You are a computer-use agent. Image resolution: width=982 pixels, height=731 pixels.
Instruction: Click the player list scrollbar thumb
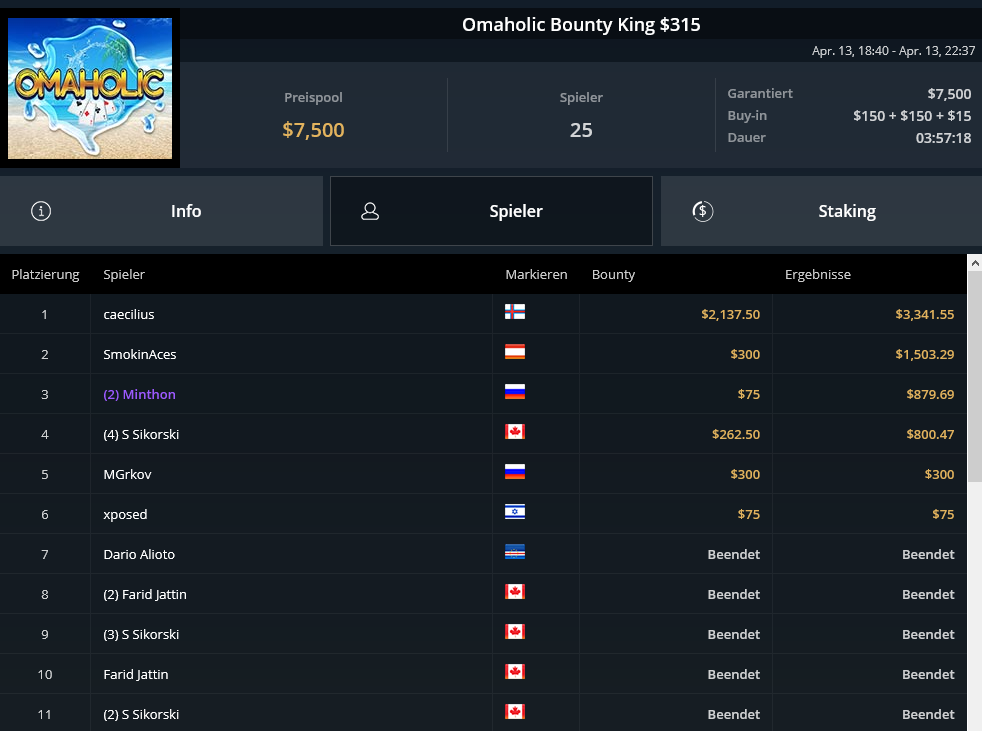click(974, 380)
